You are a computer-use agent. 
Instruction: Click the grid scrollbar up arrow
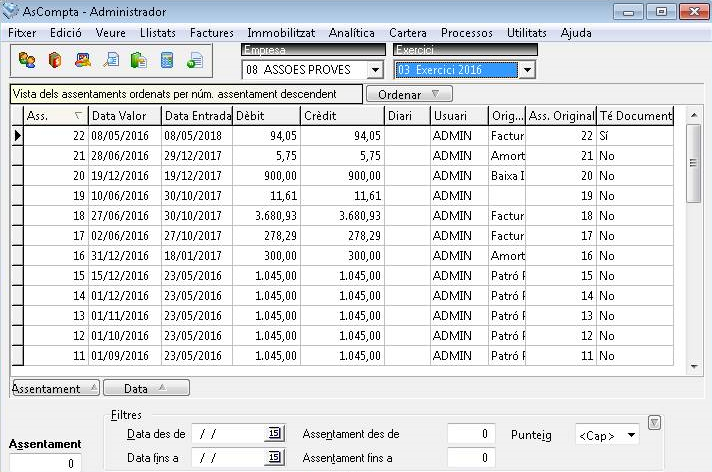coord(694,115)
